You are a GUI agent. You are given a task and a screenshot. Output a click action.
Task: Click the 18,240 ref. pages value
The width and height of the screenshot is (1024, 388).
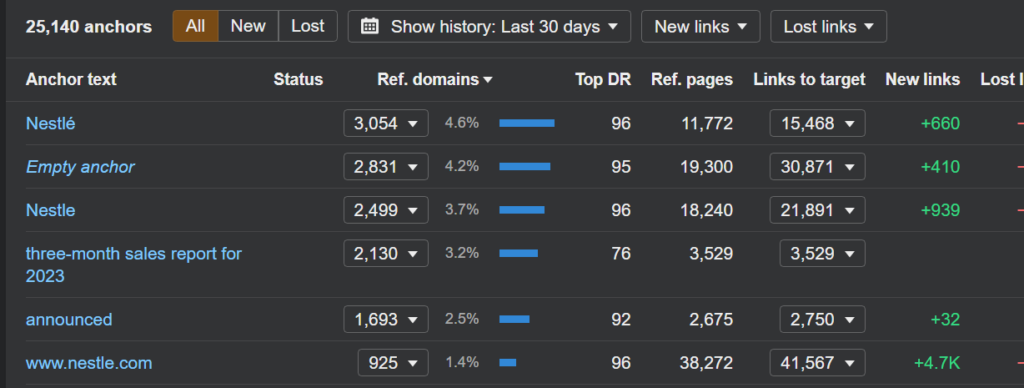click(x=707, y=210)
